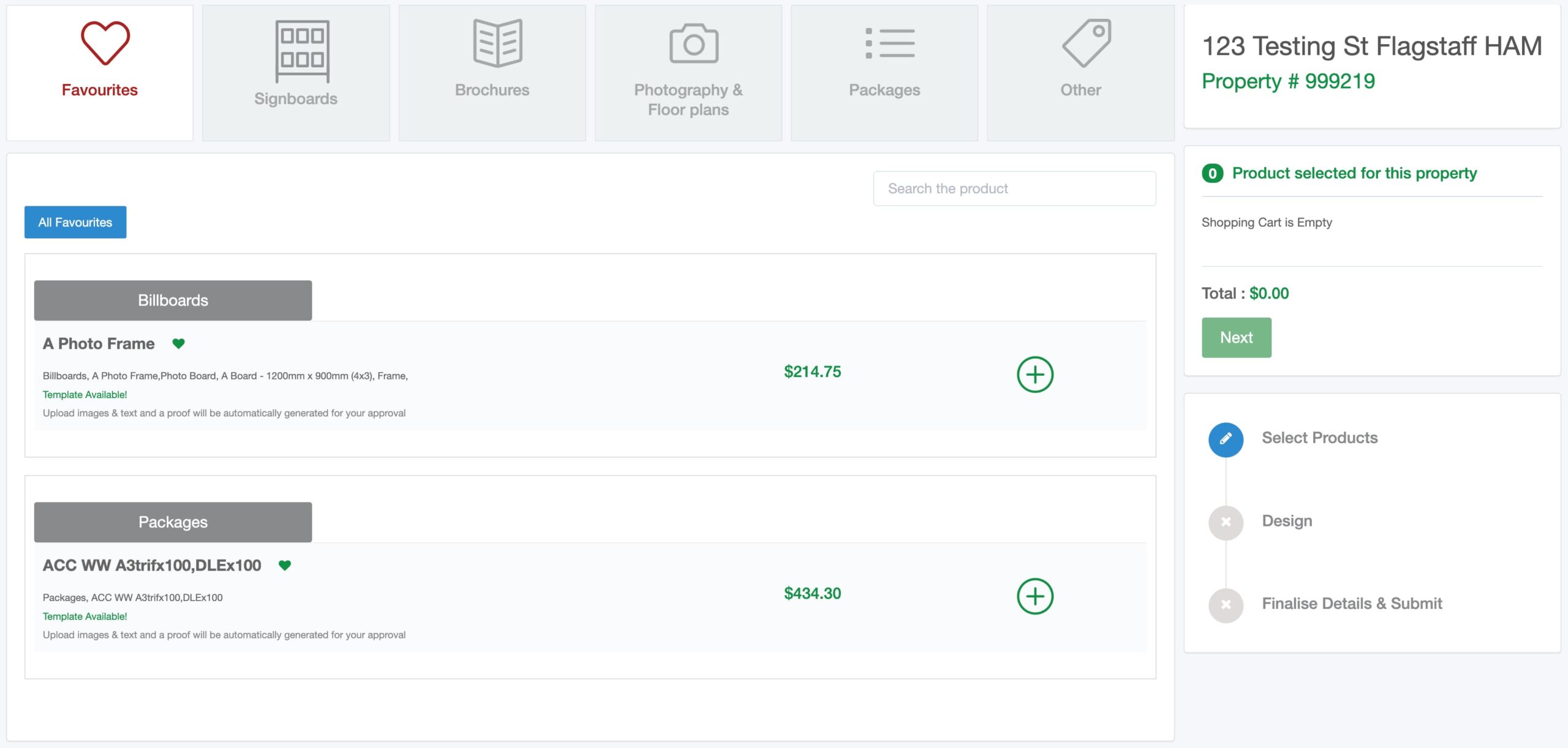Click Template Available under ACC WW package

85,616
